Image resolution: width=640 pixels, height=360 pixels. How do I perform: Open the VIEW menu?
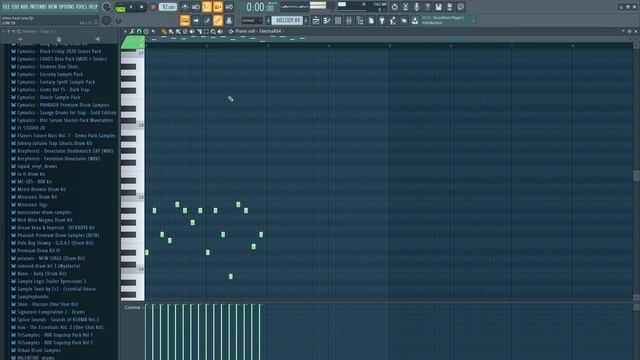53,7
